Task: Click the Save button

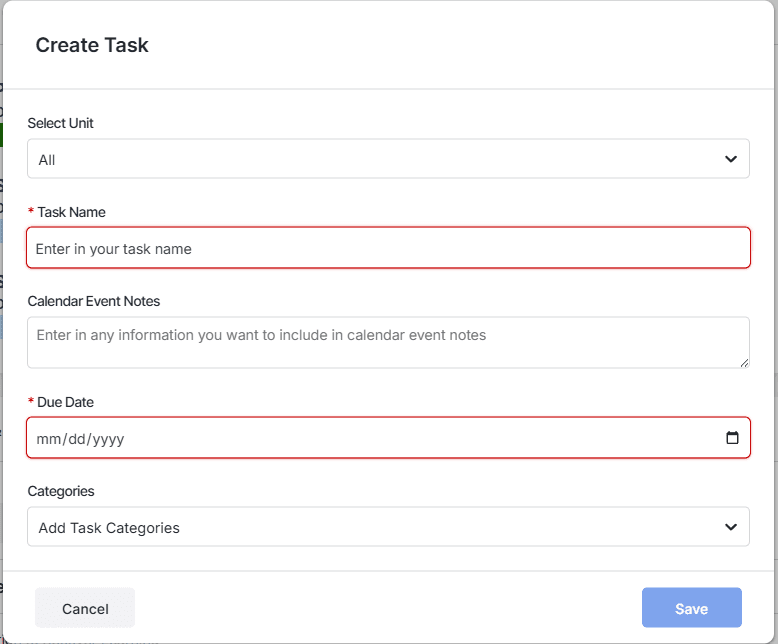Action: (x=692, y=608)
